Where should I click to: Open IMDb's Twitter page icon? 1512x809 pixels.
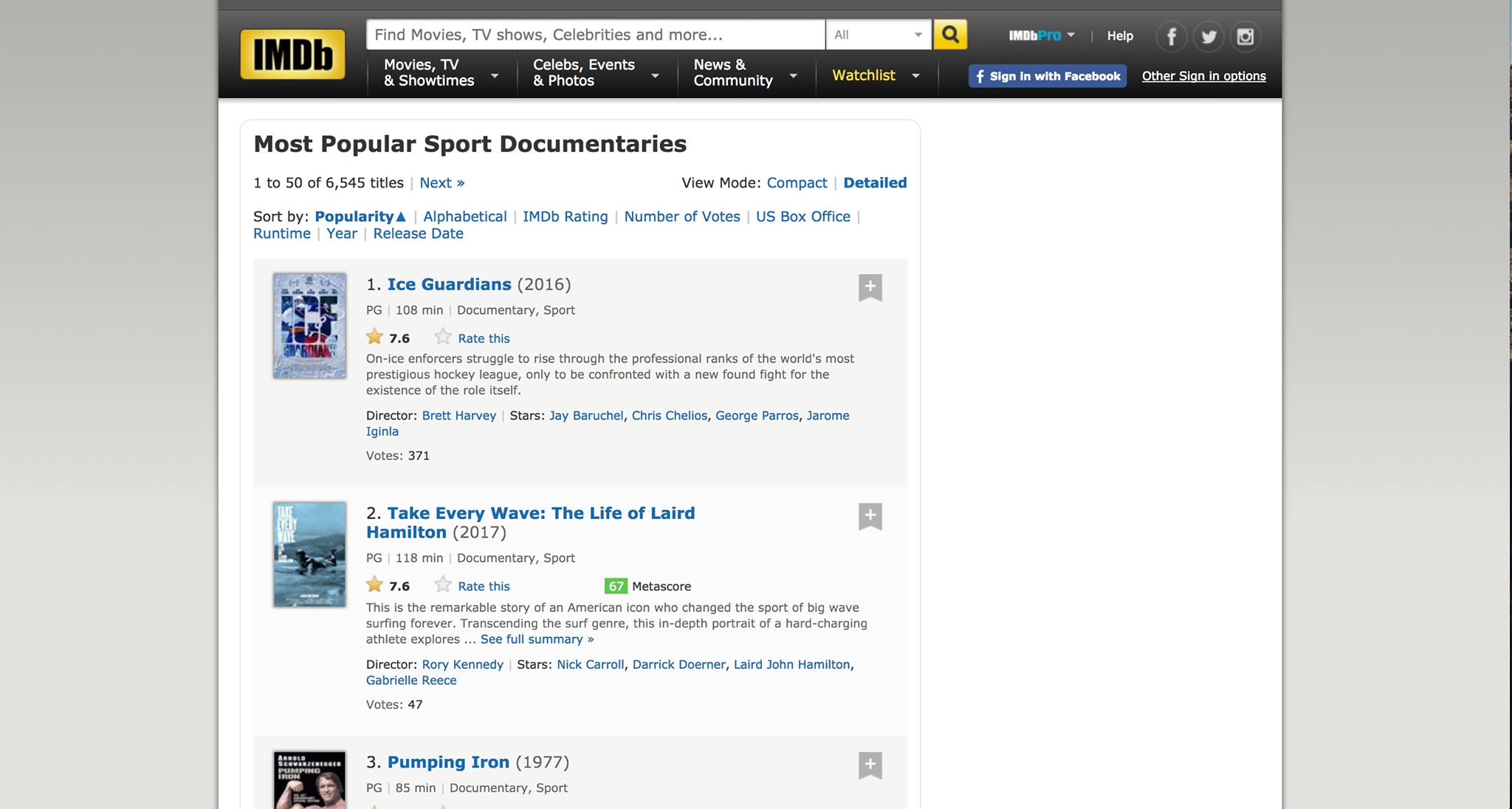[x=1209, y=36]
